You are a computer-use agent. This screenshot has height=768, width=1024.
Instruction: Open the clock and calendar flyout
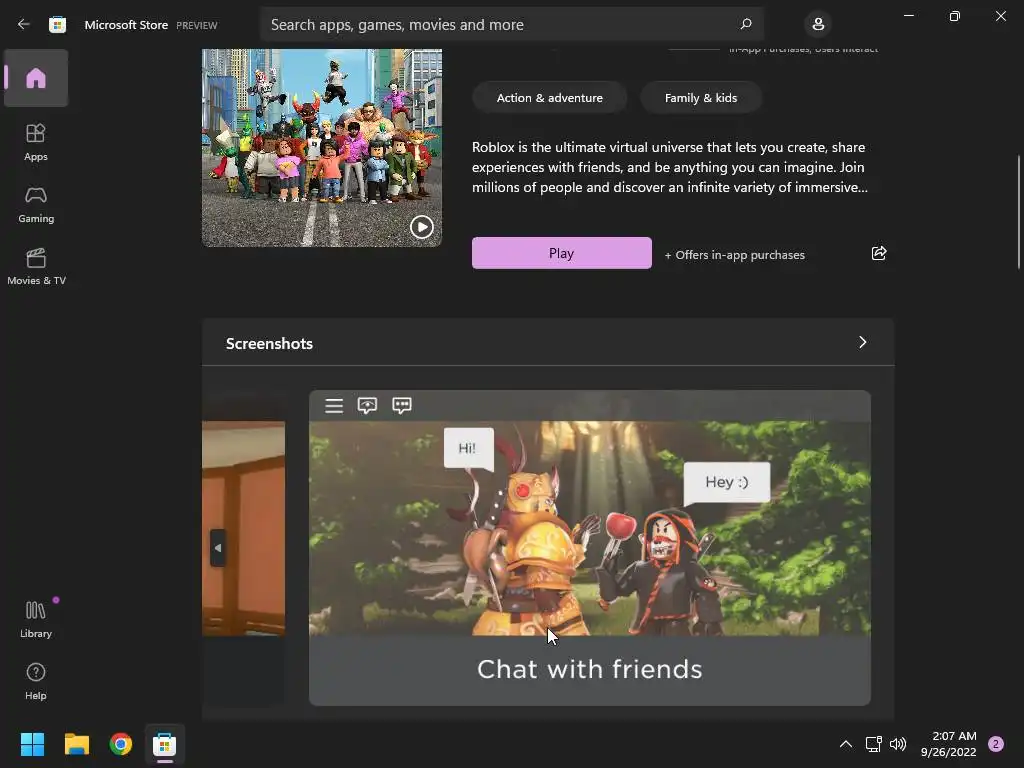coord(948,744)
